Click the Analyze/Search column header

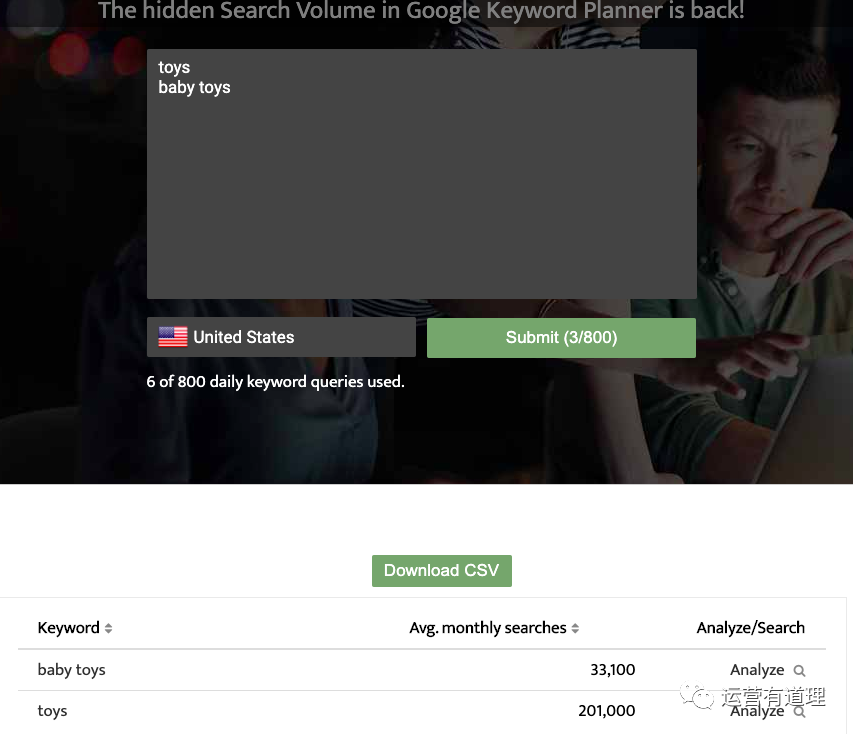(750, 628)
